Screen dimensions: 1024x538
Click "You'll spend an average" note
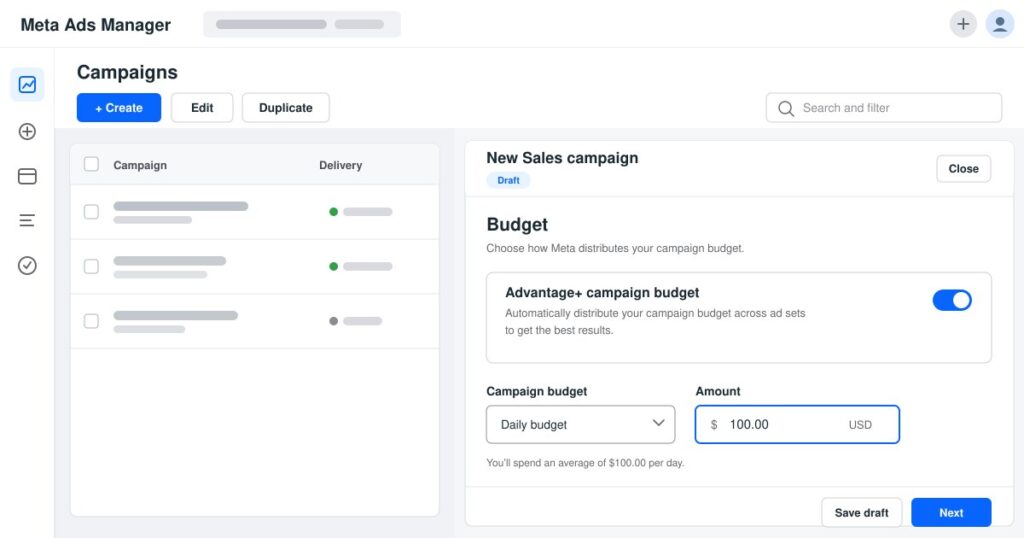tap(585, 463)
